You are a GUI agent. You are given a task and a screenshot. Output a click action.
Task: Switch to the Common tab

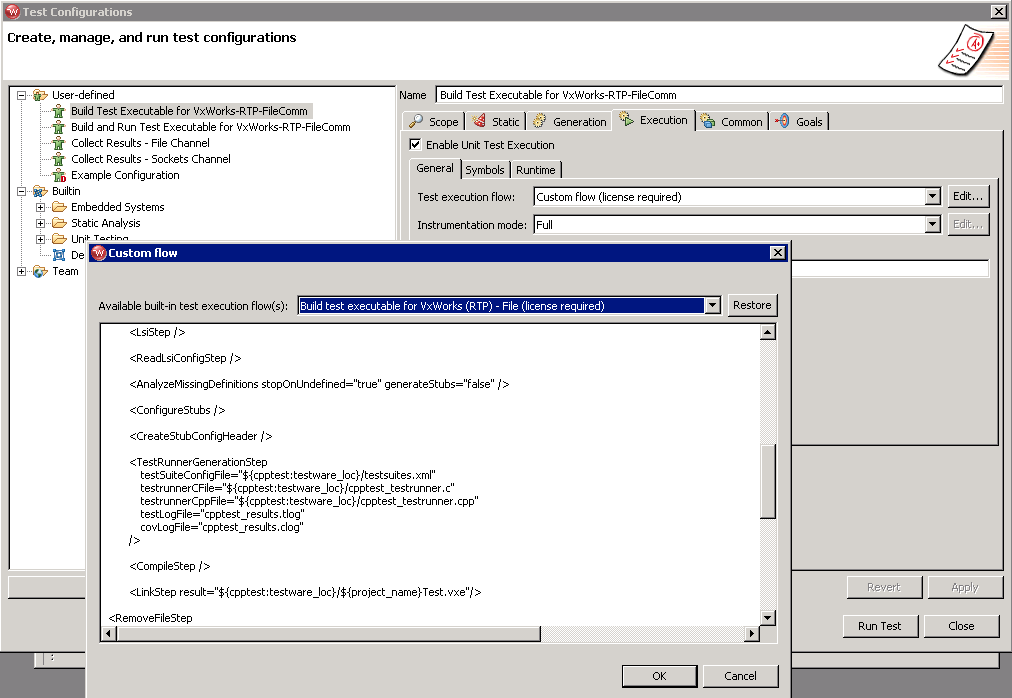point(732,121)
